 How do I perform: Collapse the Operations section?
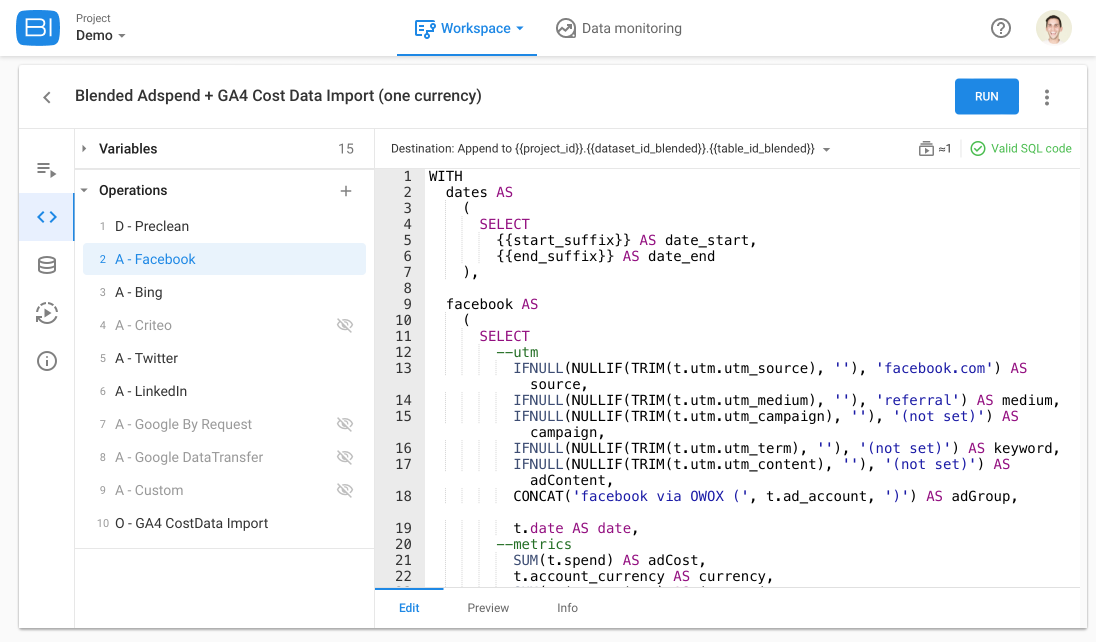[84, 190]
